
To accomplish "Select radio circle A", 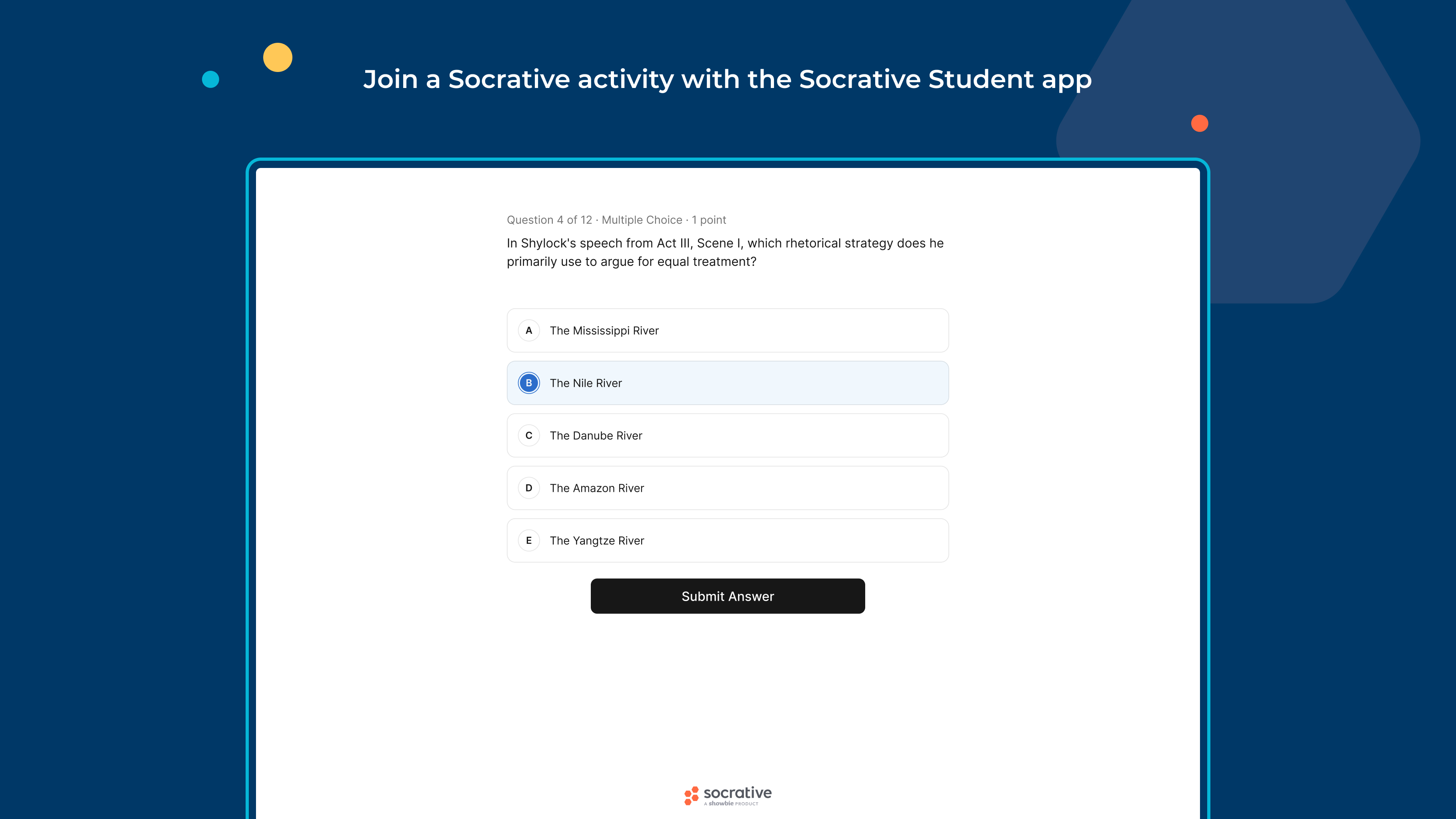I will pyautogui.click(x=528, y=331).
